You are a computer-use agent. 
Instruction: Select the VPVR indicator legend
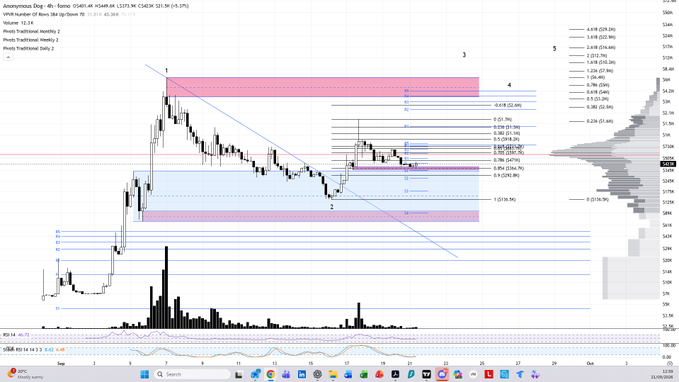coord(43,14)
